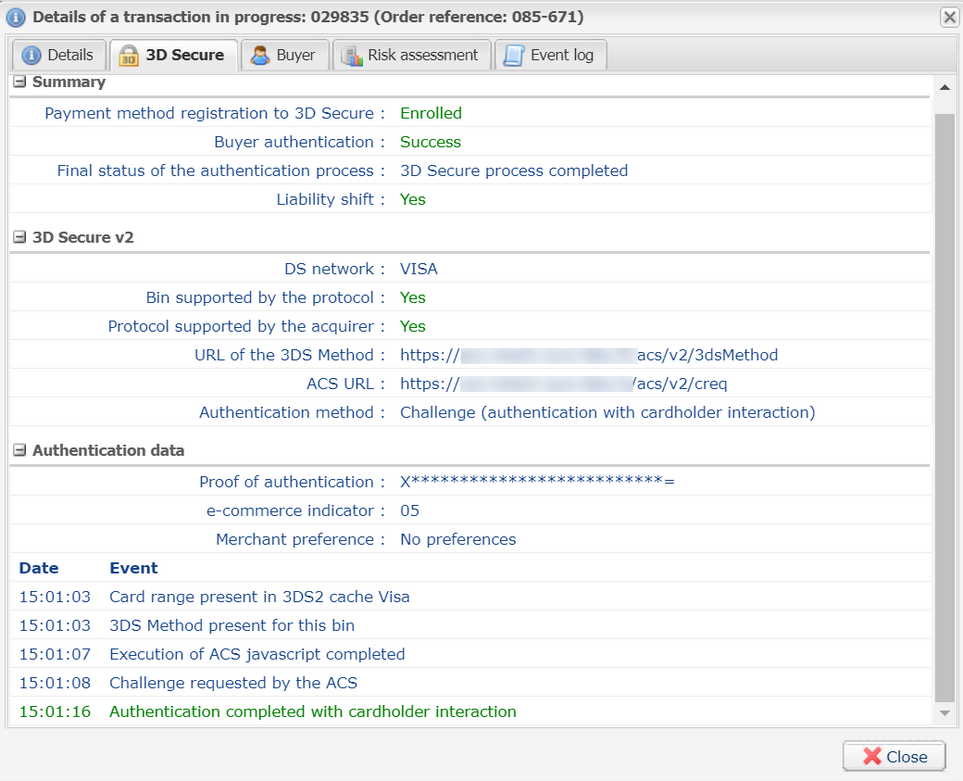Screen dimensions: 963x781
Task: Close dialog with top-right X button
Action: (948, 17)
